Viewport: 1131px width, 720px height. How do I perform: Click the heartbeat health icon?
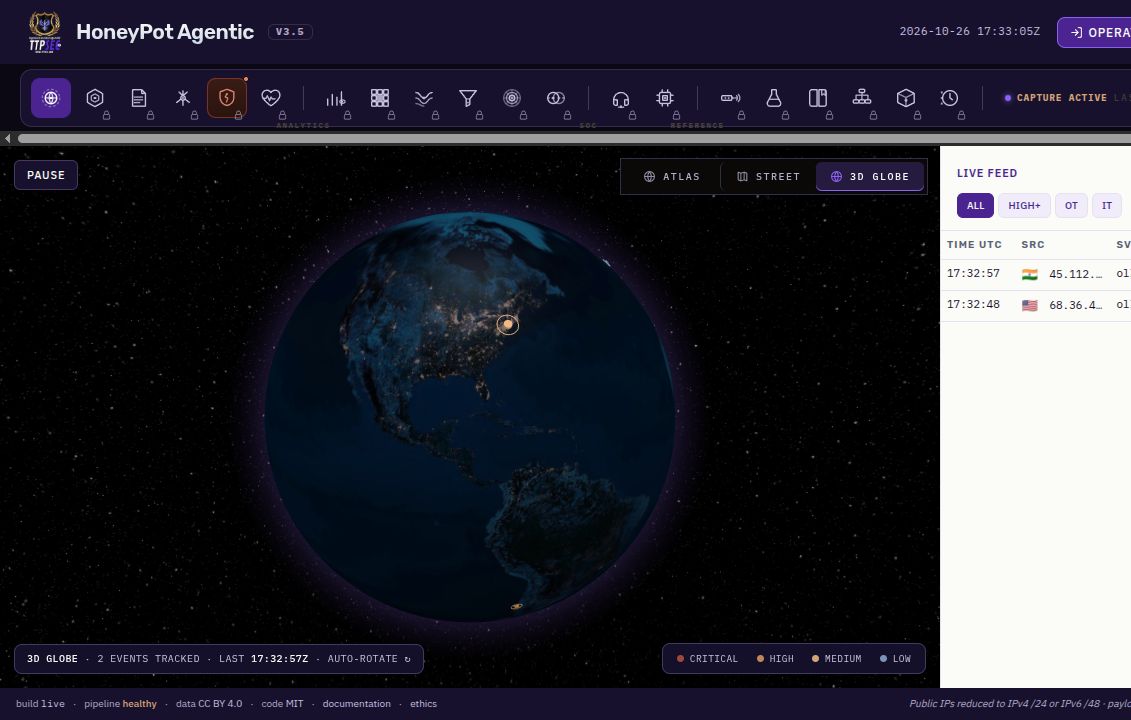(270, 98)
